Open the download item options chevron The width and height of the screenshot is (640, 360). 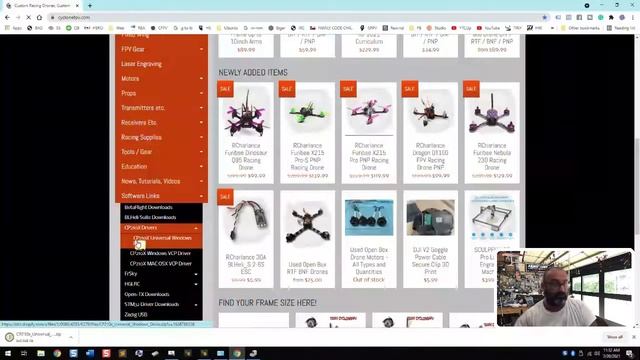(71, 337)
